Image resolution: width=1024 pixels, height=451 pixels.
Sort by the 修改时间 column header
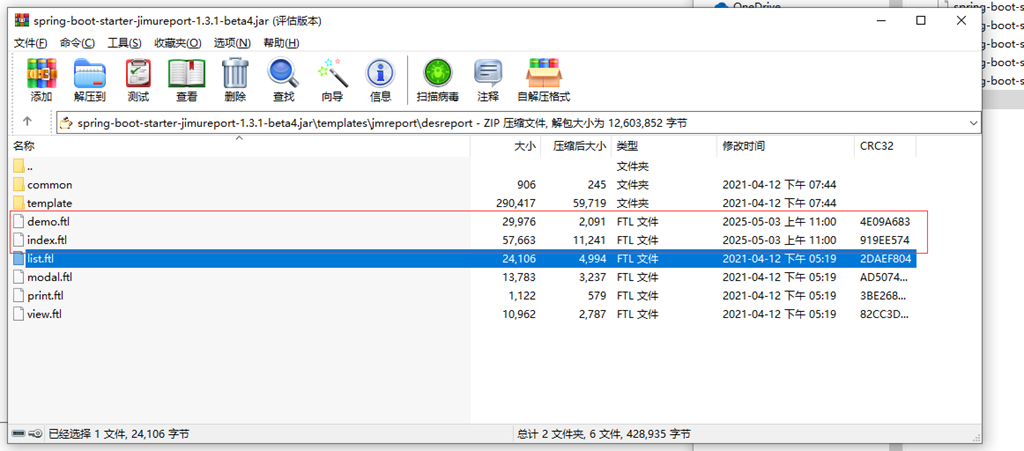point(785,146)
